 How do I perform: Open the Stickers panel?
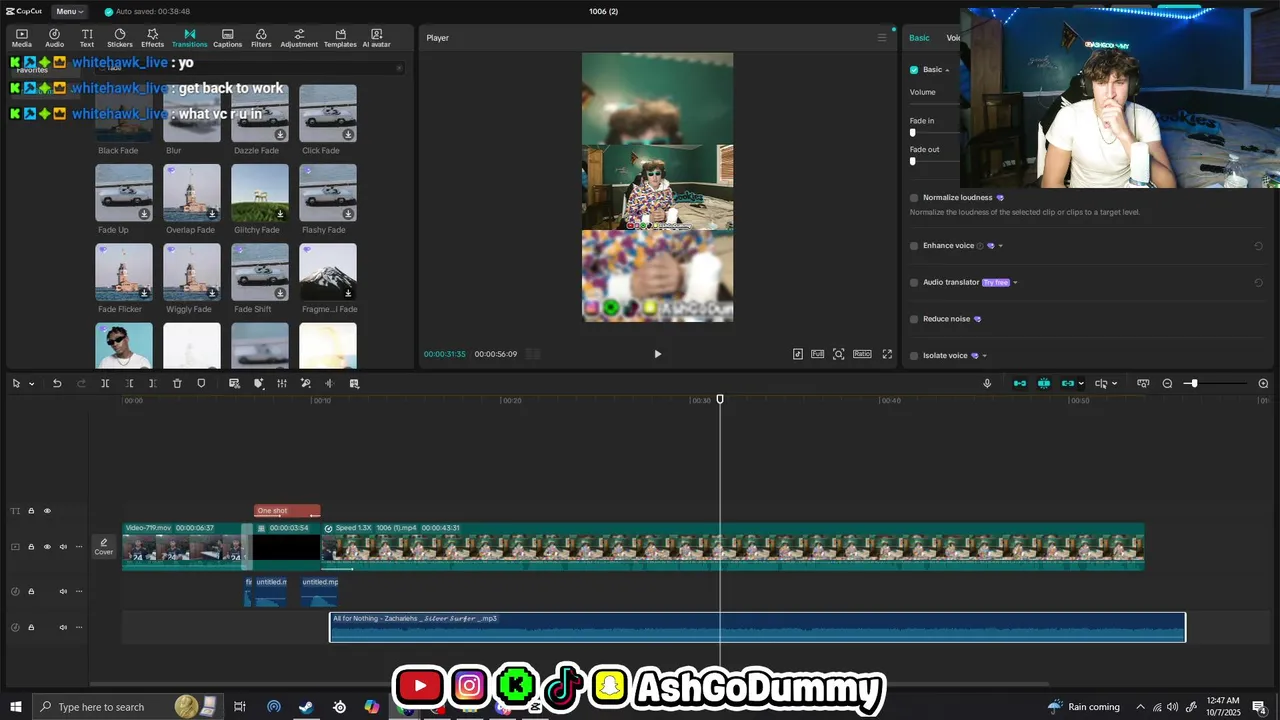(x=120, y=38)
